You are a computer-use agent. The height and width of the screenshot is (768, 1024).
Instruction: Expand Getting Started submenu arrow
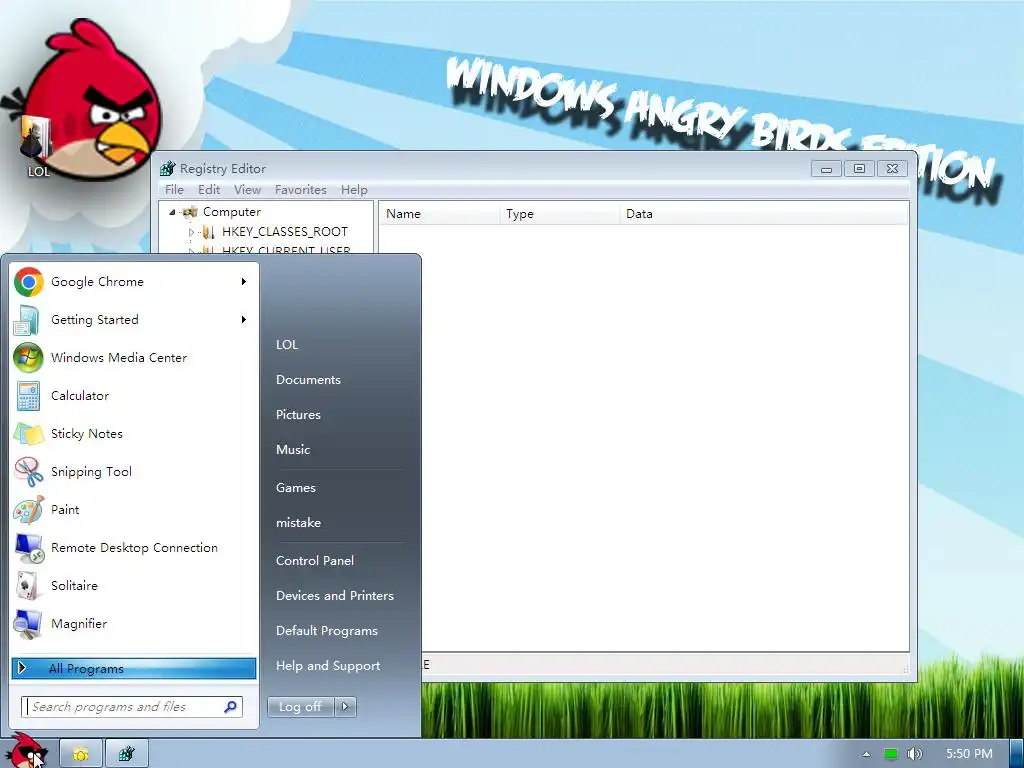[x=244, y=319]
